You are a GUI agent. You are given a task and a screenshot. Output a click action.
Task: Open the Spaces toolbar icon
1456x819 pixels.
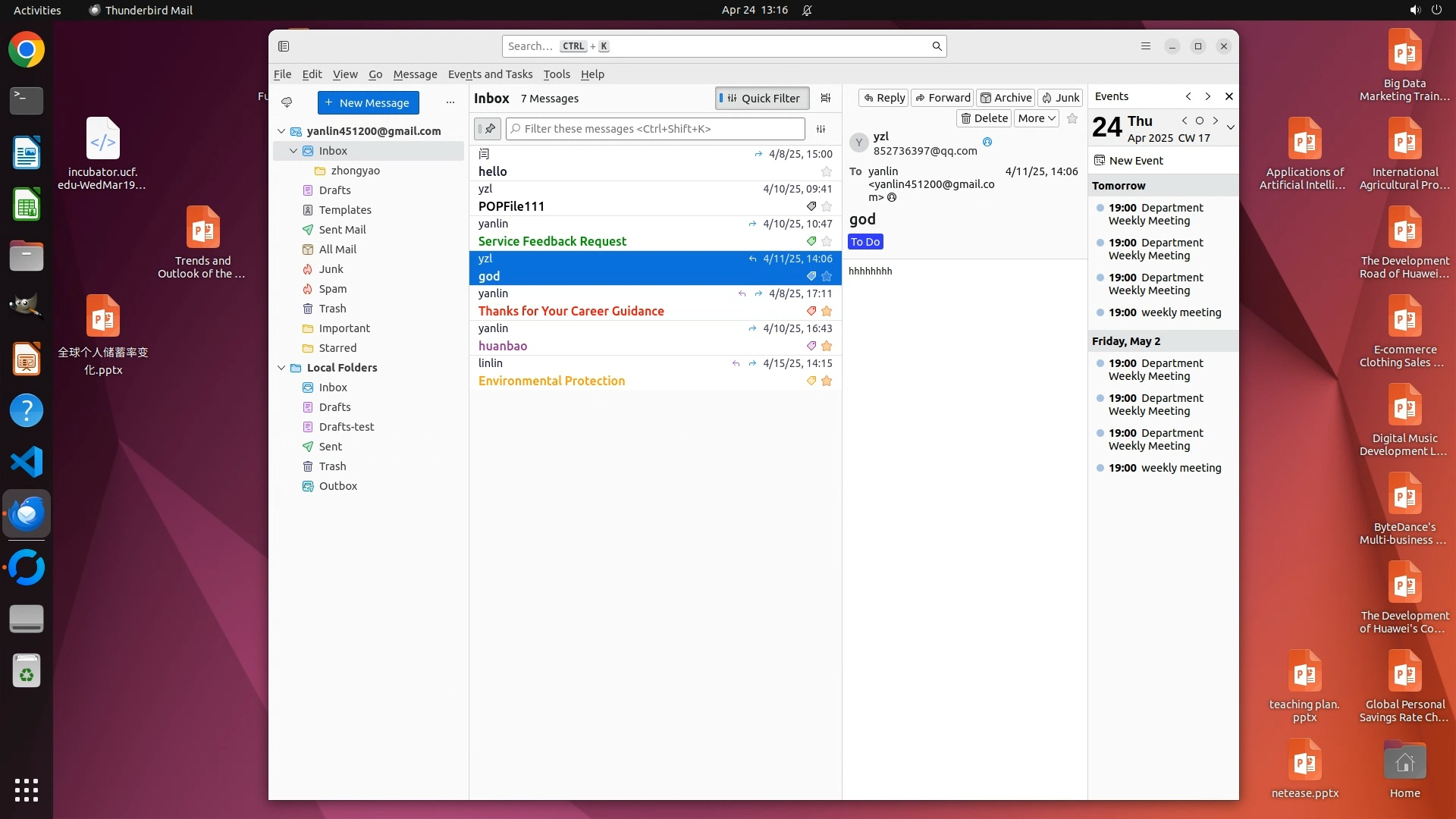pos(284,46)
